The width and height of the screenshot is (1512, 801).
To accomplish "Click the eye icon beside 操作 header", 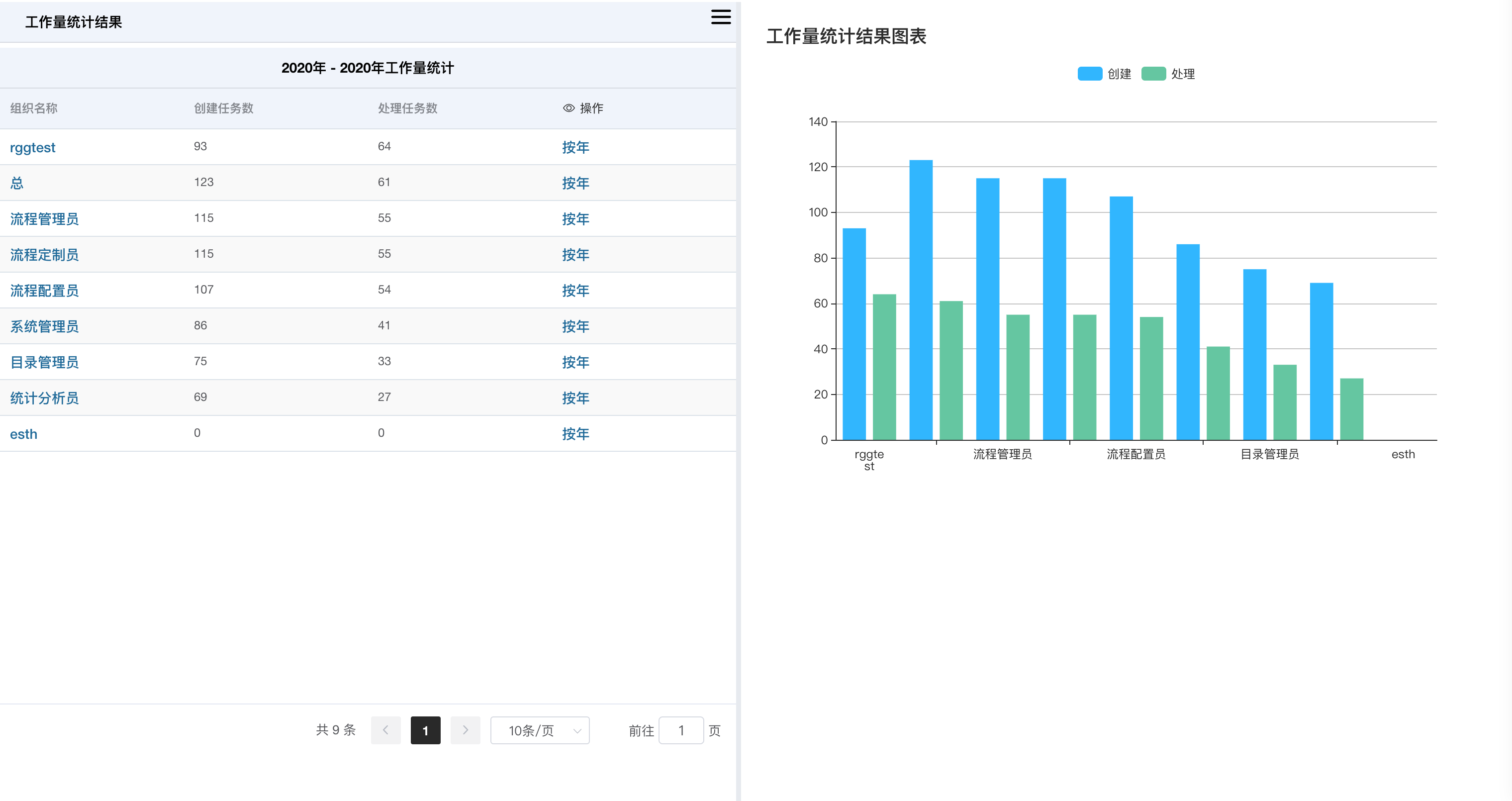I will tap(568, 108).
